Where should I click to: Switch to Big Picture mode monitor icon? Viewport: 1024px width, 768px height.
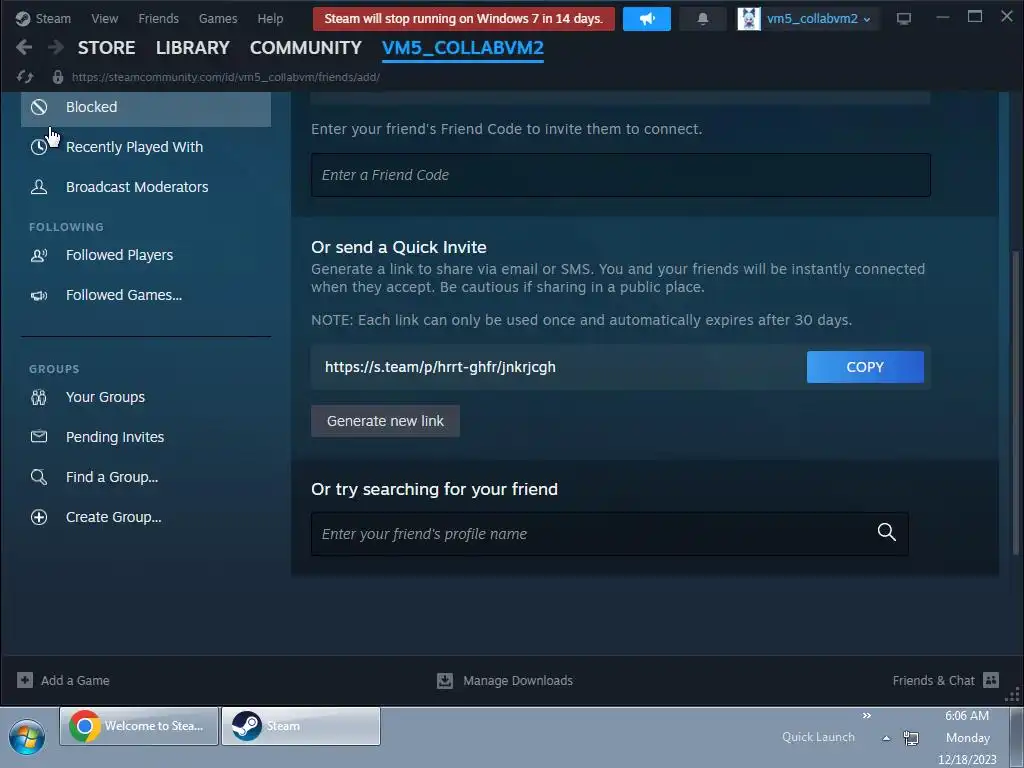pyautogui.click(x=904, y=19)
